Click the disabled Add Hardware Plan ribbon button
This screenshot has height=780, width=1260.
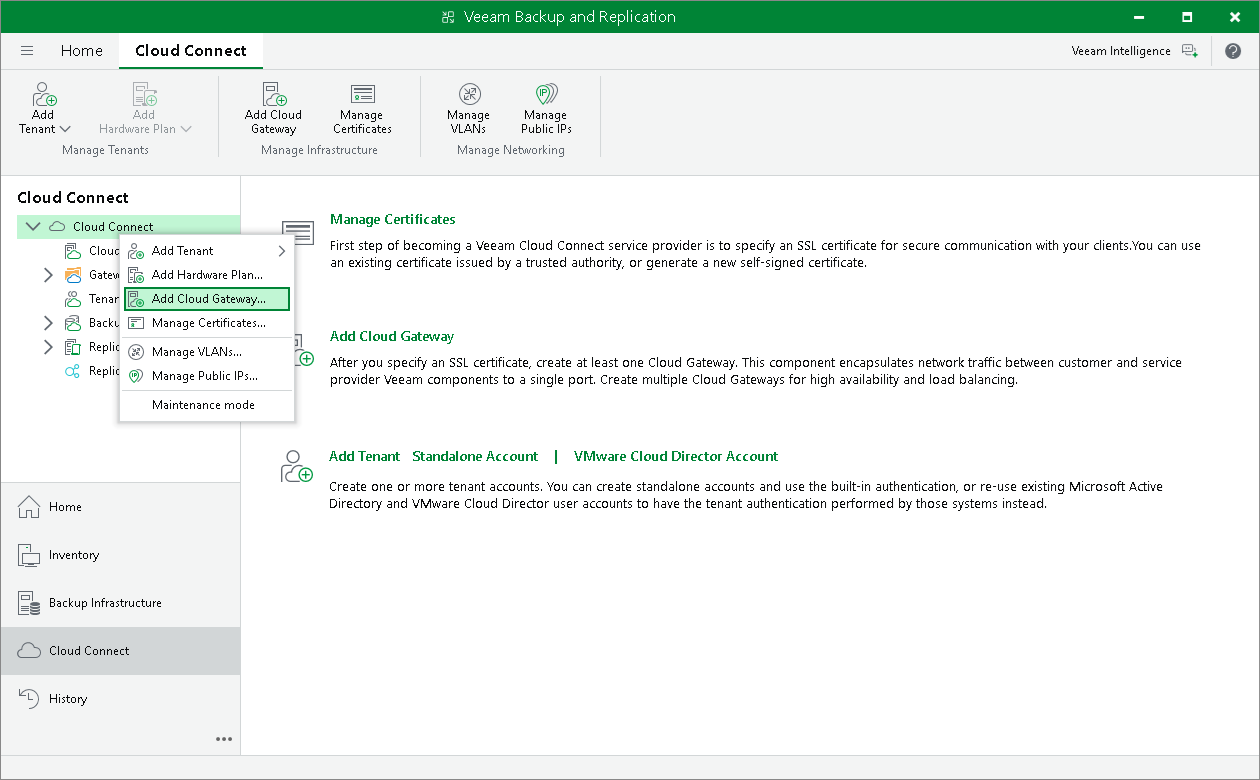coord(145,109)
